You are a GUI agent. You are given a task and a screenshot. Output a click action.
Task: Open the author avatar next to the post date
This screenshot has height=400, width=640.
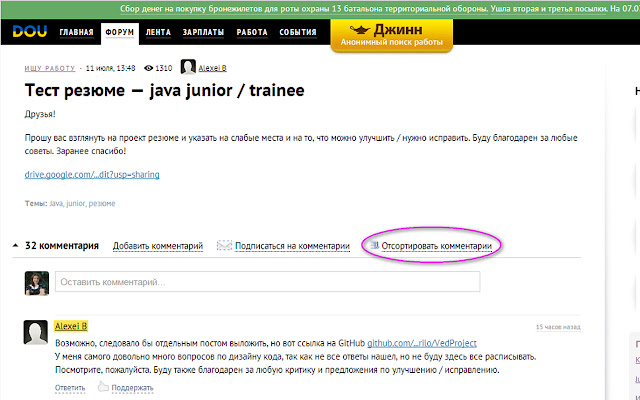point(188,67)
